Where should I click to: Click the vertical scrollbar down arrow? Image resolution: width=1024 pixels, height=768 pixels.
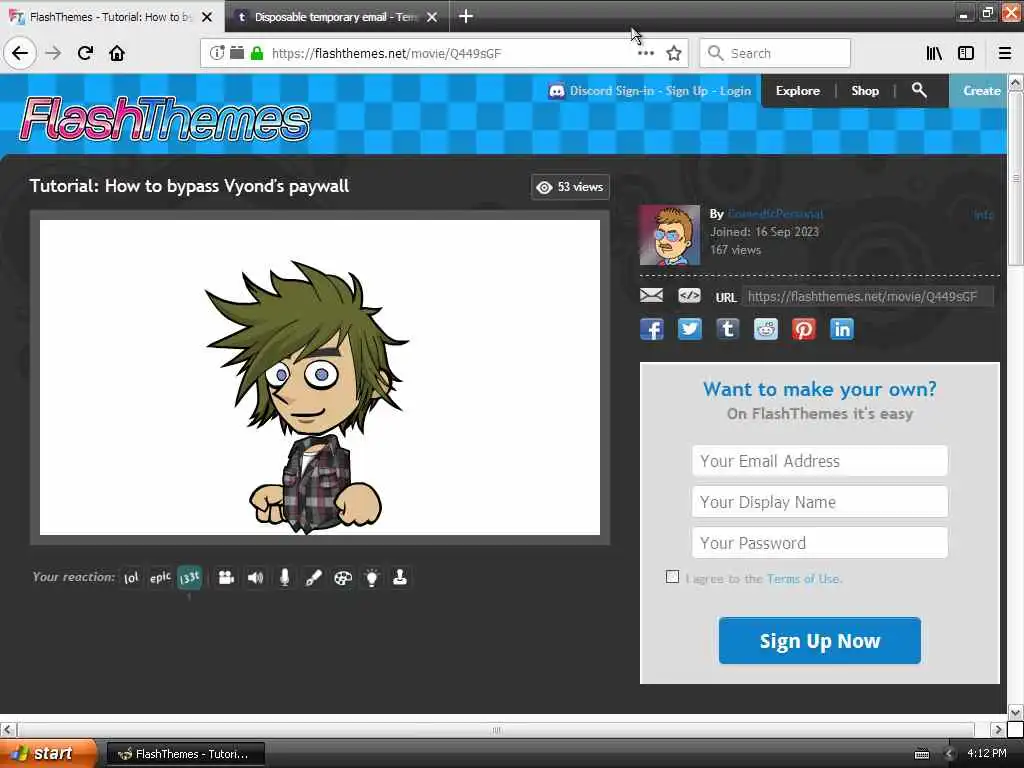(x=1015, y=711)
